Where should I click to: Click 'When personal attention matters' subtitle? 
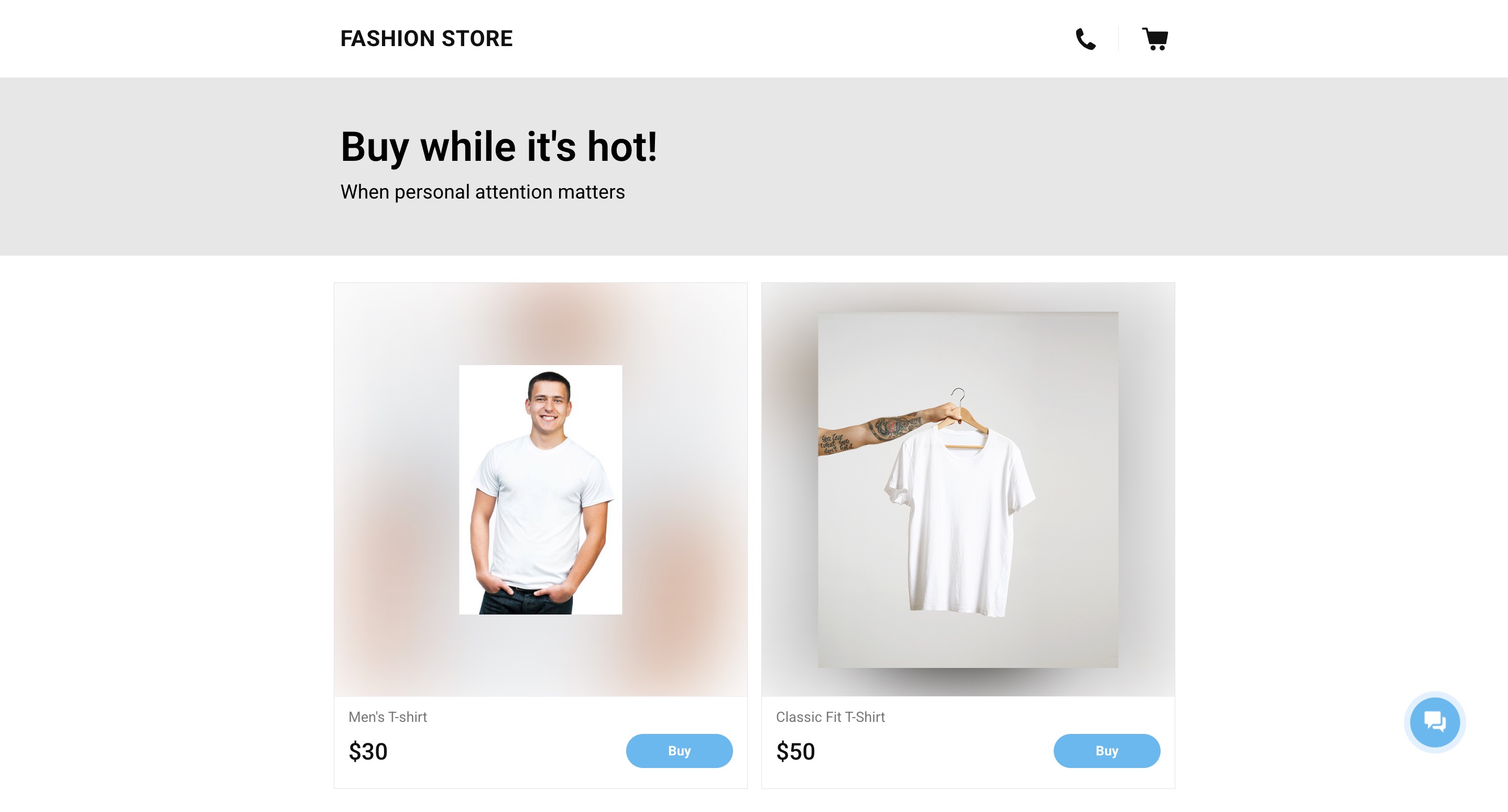[x=483, y=192]
